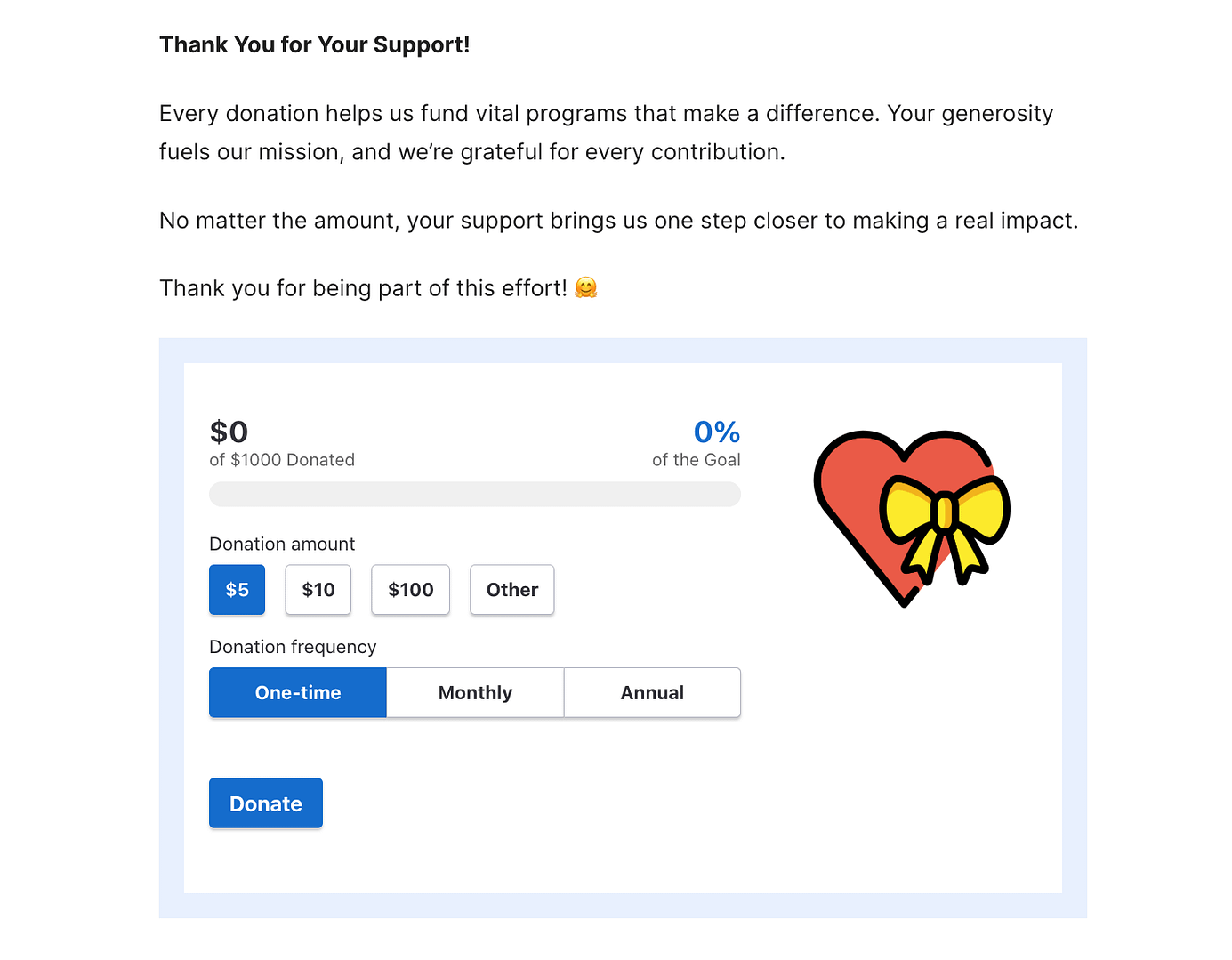Click the 'of $1000 Donated' label
The height and width of the screenshot is (960, 1232).
[x=282, y=460]
